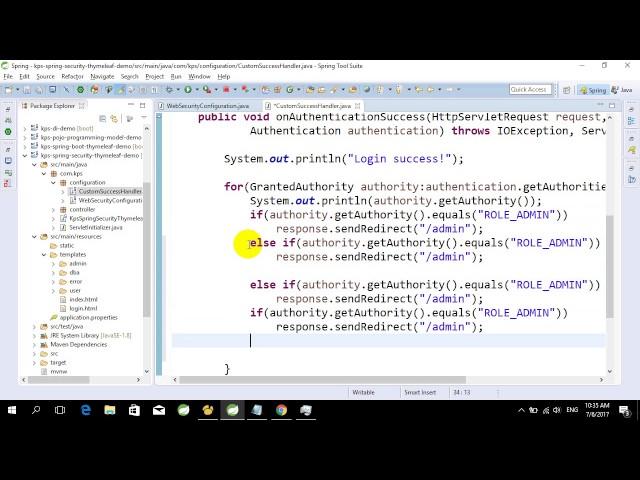
Task: Click the Smart Insert status bar entry
Action: pyautogui.click(x=420, y=392)
